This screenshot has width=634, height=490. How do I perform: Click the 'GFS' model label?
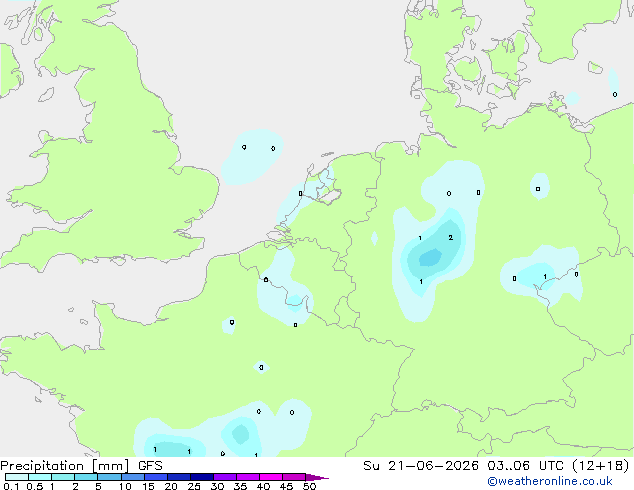point(150,466)
